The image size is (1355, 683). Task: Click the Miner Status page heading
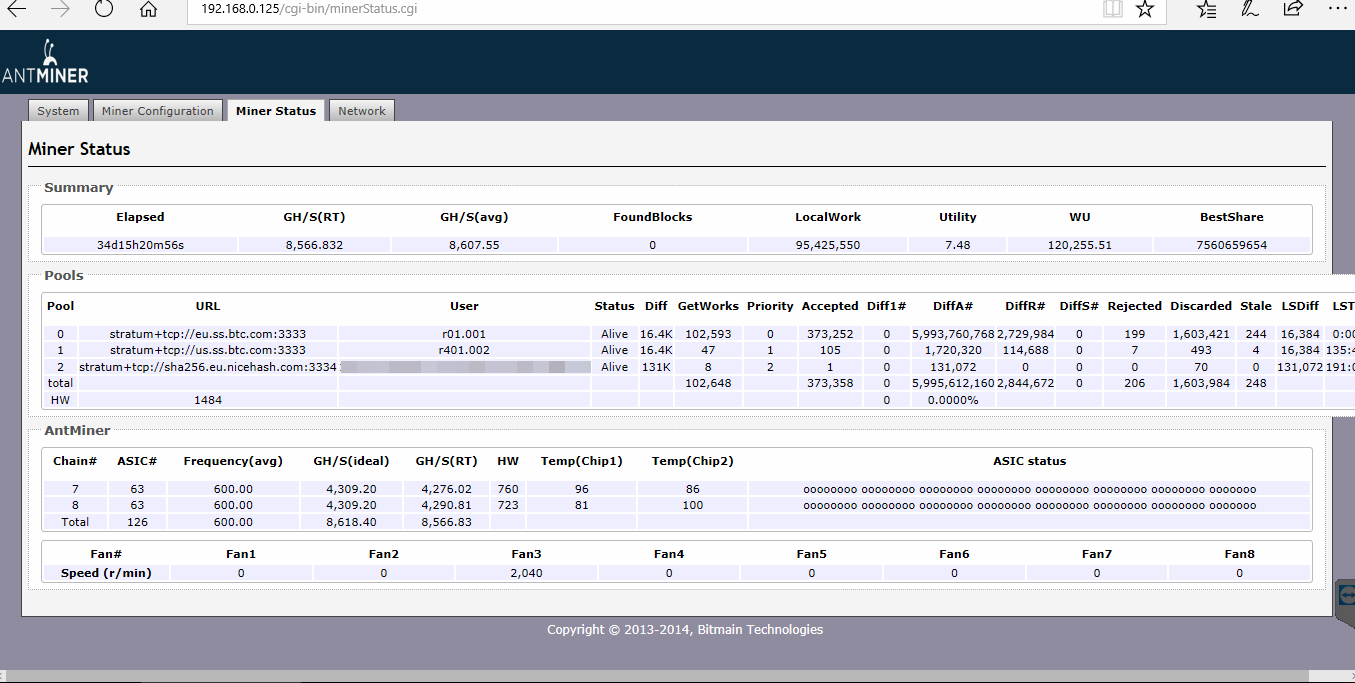point(79,149)
